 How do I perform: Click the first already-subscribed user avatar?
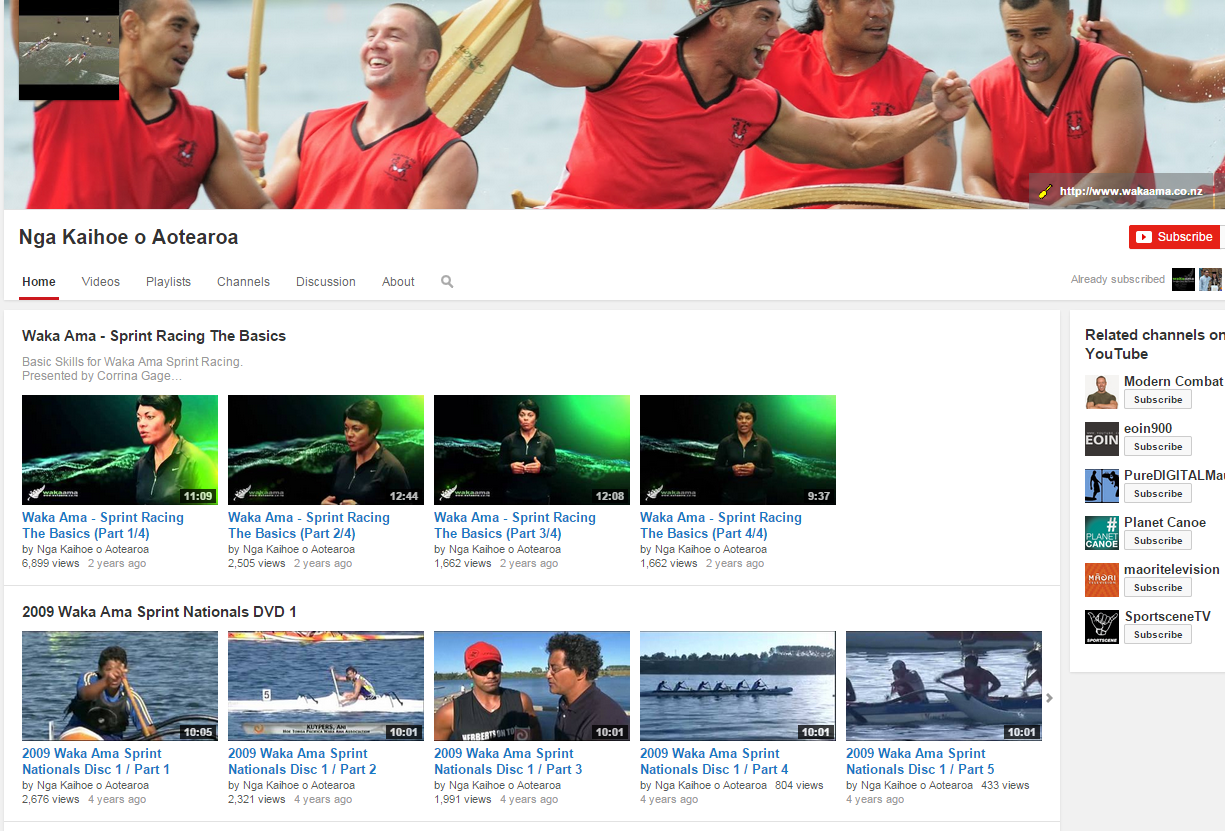coord(1183,280)
